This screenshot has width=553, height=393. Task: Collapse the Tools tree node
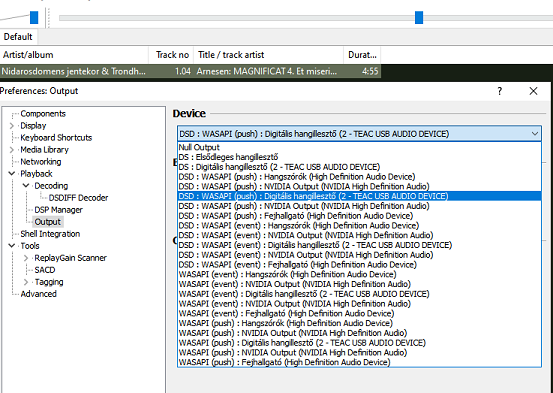pyautogui.click(x=12, y=246)
